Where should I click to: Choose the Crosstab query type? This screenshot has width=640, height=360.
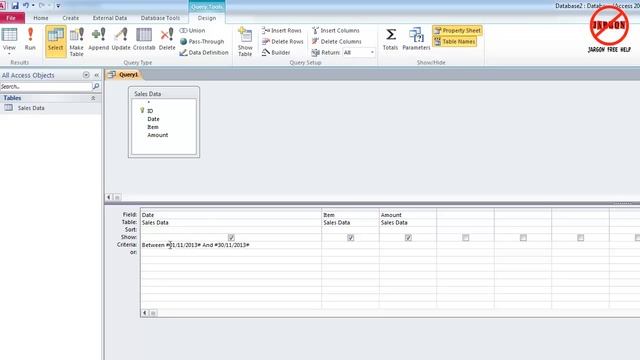coord(144,39)
